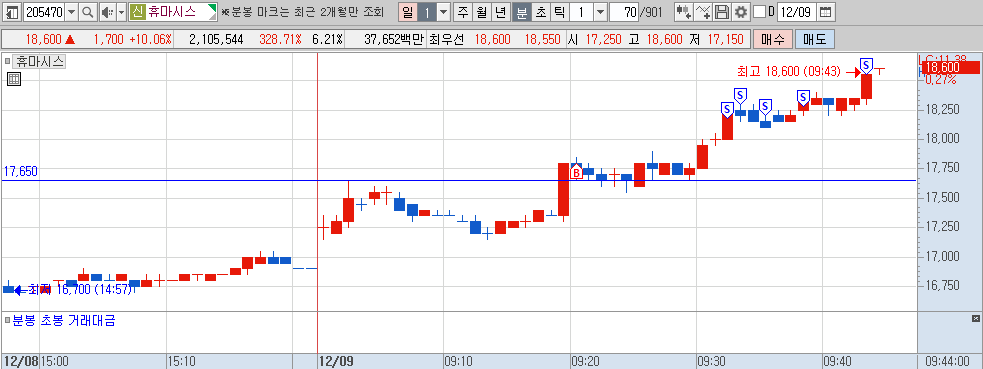Click the speaker sound icon
This screenshot has width=983, height=369.
click(x=107, y=12)
